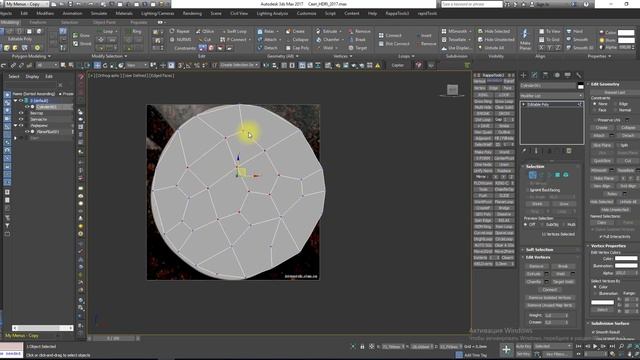
Task: Collapse the Edit Geometry rollout
Action: (x=605, y=84)
